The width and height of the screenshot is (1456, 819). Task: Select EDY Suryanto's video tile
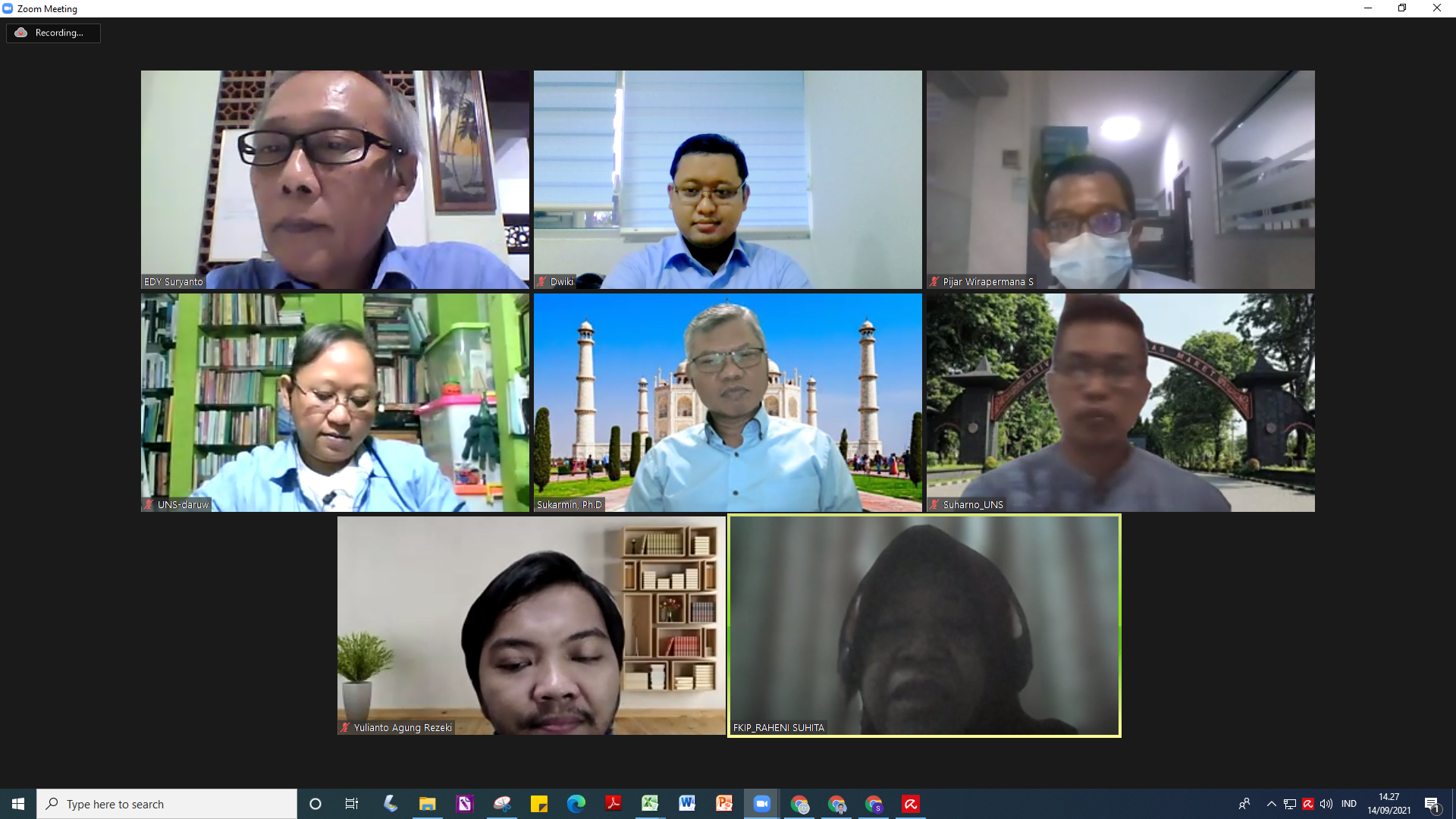334,179
